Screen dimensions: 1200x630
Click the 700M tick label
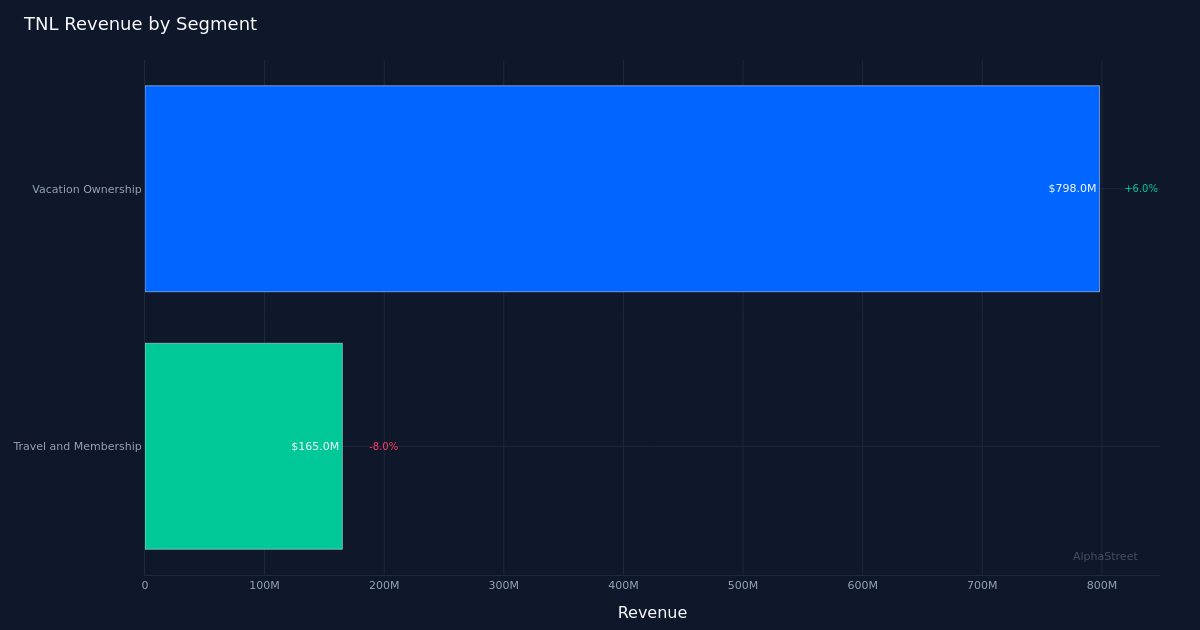[982, 585]
